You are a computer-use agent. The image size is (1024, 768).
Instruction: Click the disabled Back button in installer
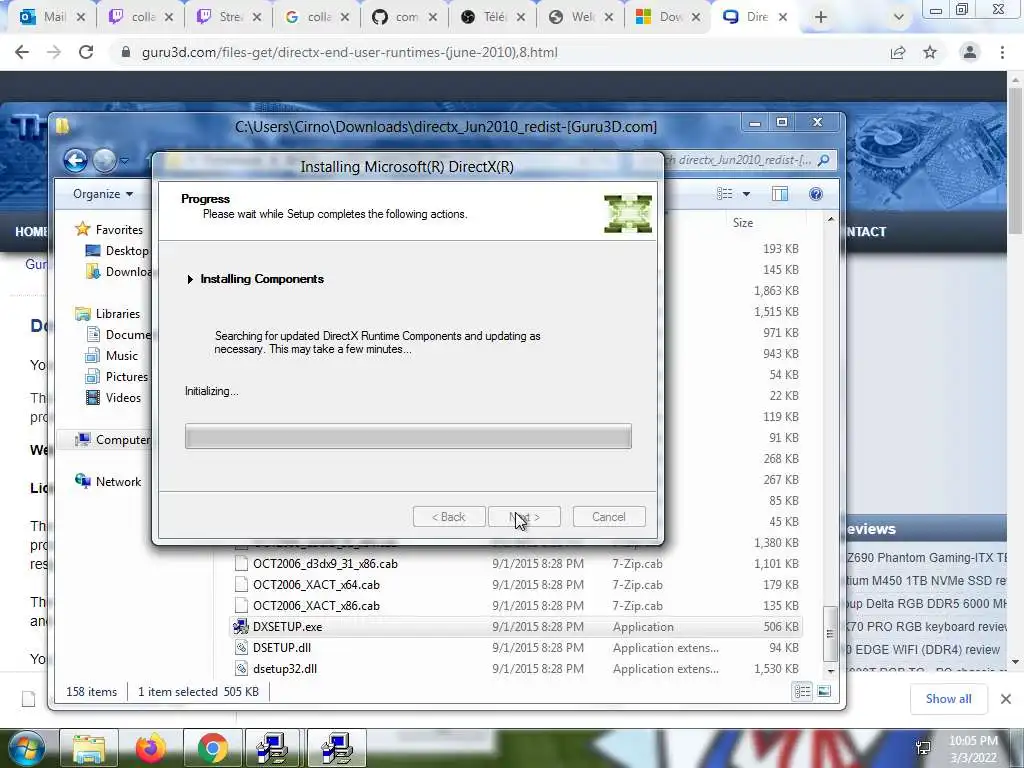pyautogui.click(x=449, y=517)
